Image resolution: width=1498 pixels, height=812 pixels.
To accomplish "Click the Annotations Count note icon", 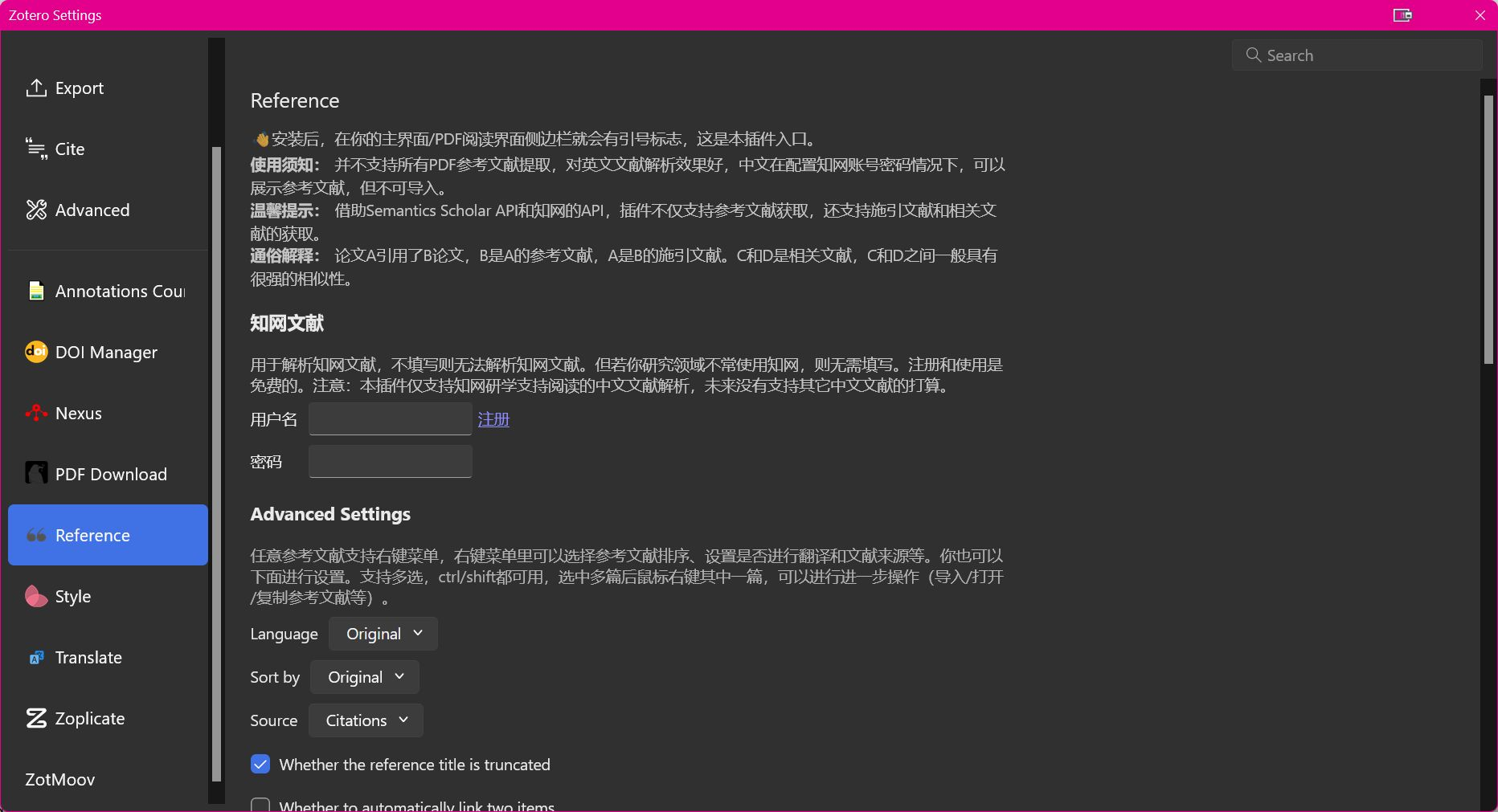I will click(x=36, y=291).
